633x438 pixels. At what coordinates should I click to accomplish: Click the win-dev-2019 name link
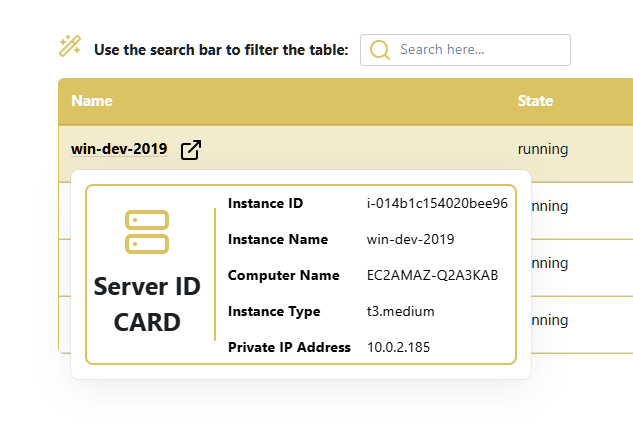(x=119, y=149)
